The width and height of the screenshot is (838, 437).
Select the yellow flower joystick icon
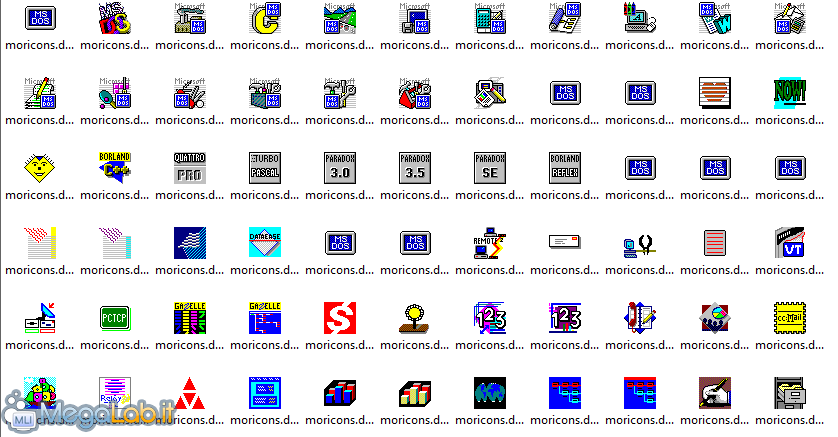[415, 318]
